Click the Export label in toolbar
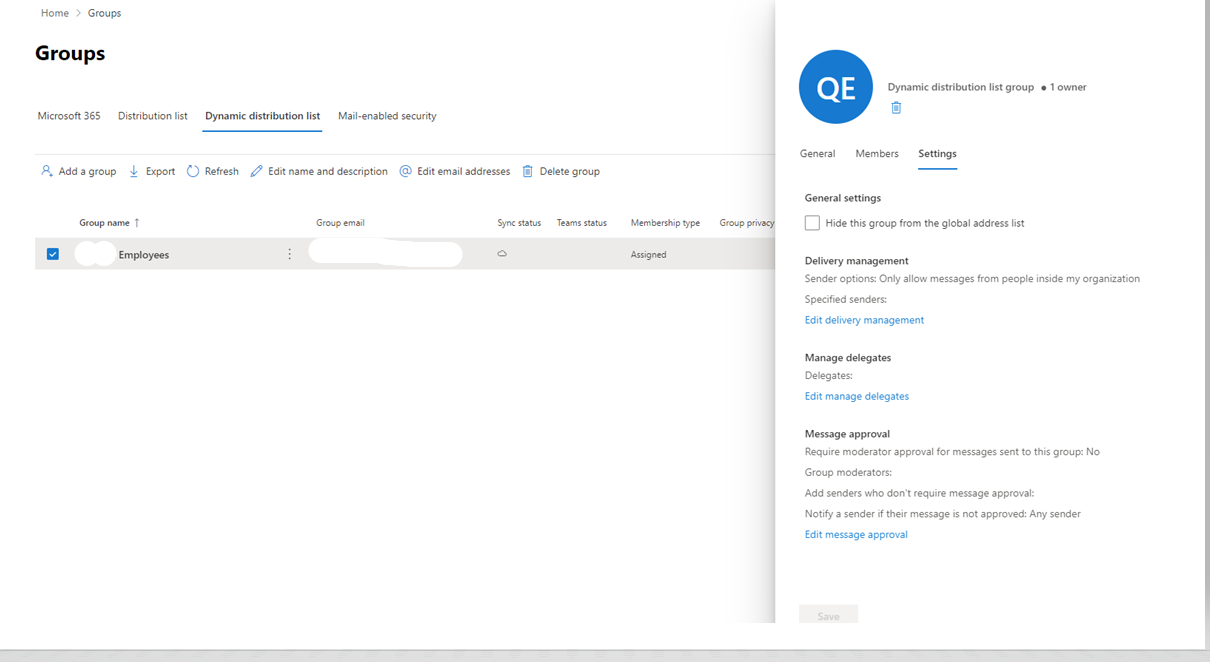Screen dimensions: 1210x662 click(160, 171)
